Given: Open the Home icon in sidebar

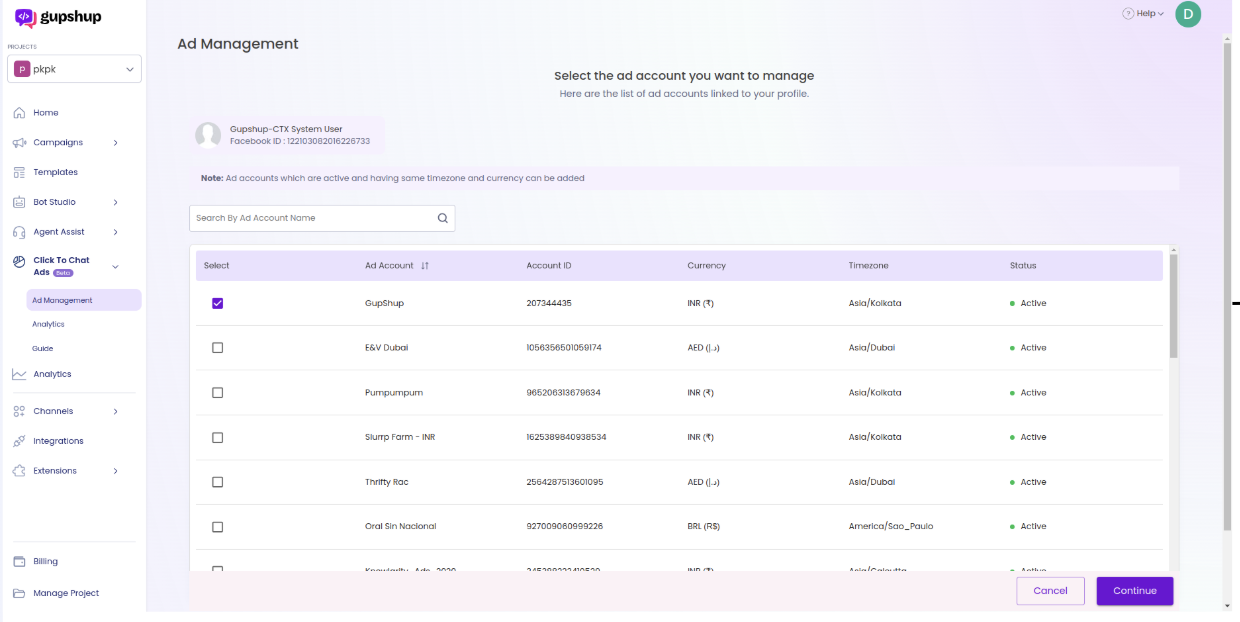Looking at the screenshot, I should tap(19, 113).
